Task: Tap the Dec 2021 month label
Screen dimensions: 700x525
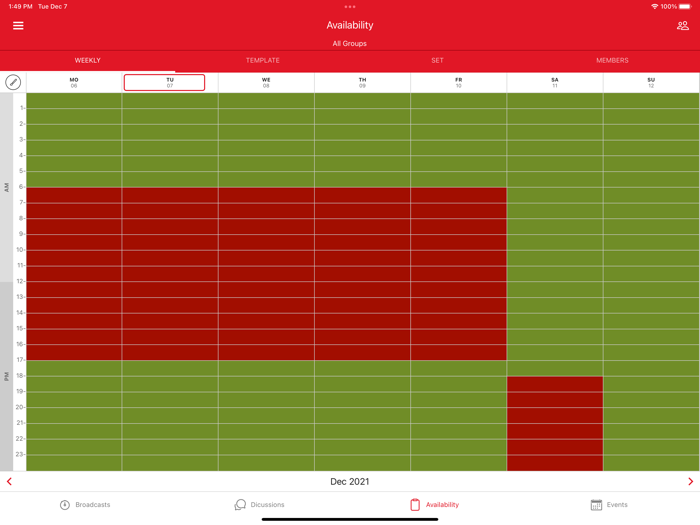Action: [x=350, y=481]
